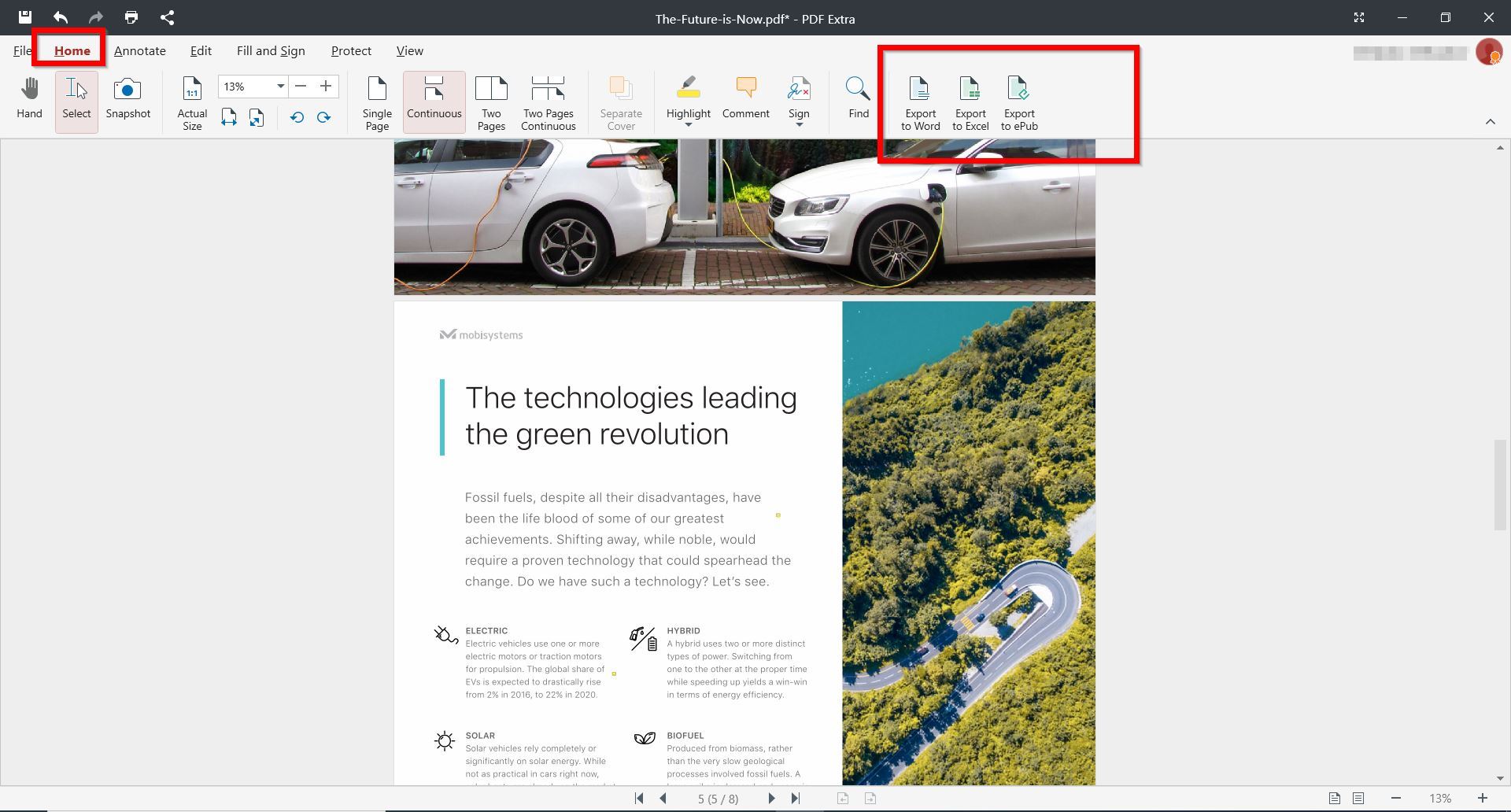Expand the Highlight options arrow

689,125
